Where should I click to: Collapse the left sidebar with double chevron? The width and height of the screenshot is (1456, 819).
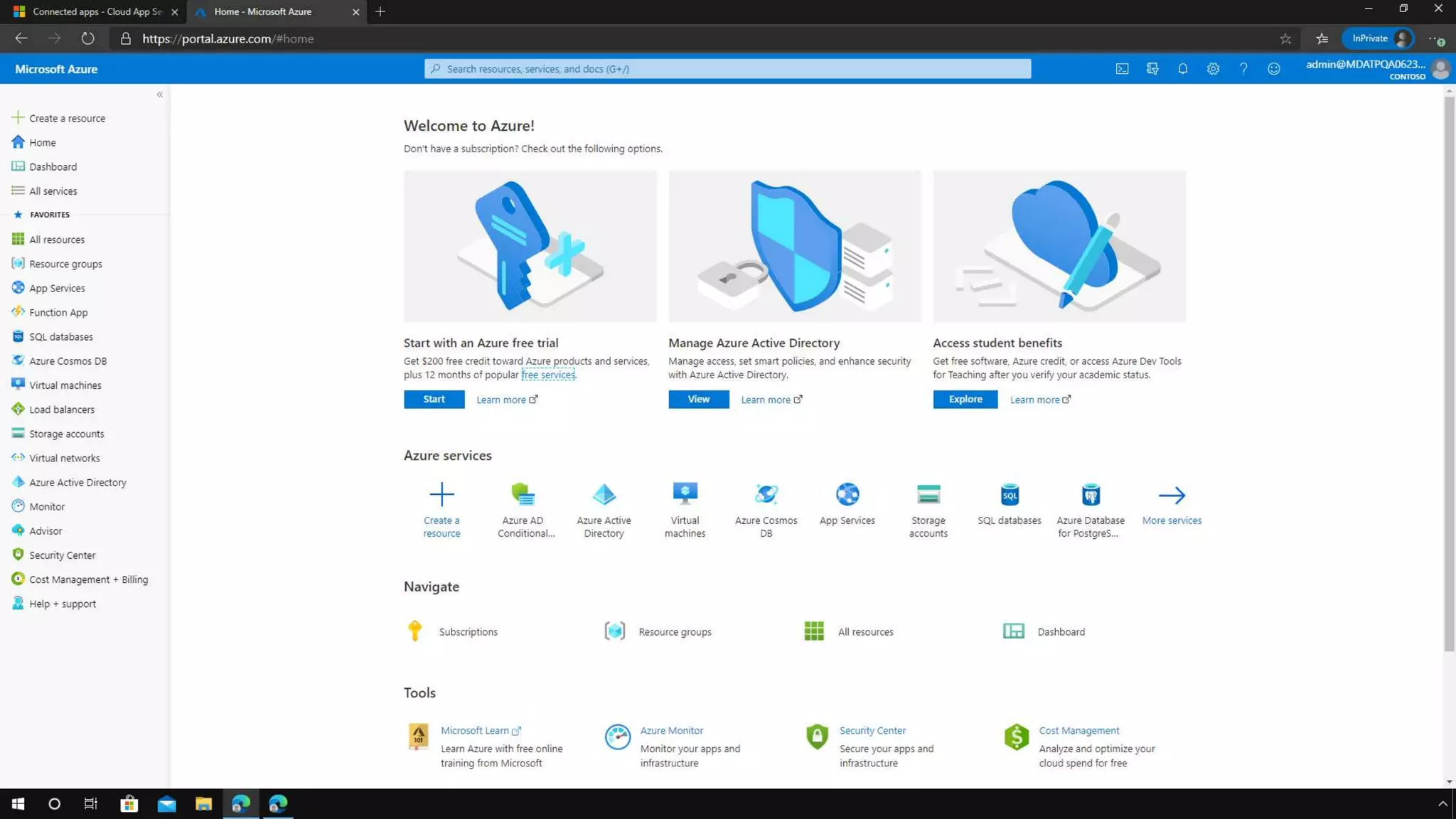(160, 95)
